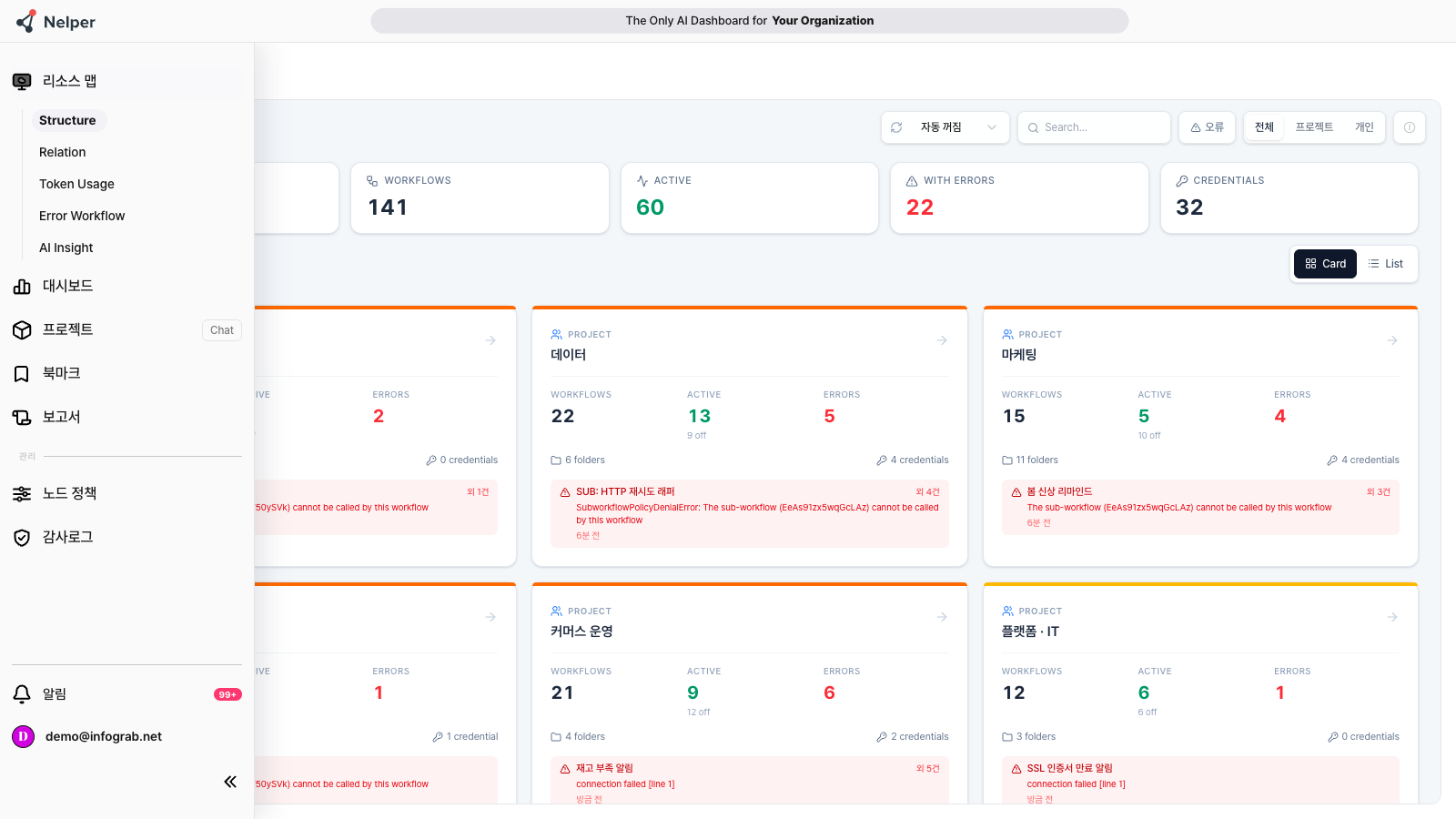Open the 데이터 project arrow
The image size is (1456, 819).
coord(942,340)
